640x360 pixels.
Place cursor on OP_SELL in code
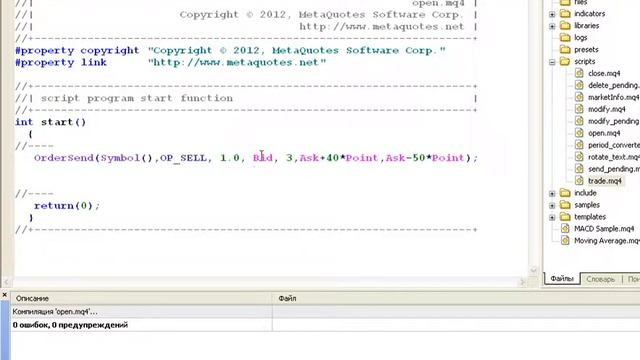tap(183, 158)
